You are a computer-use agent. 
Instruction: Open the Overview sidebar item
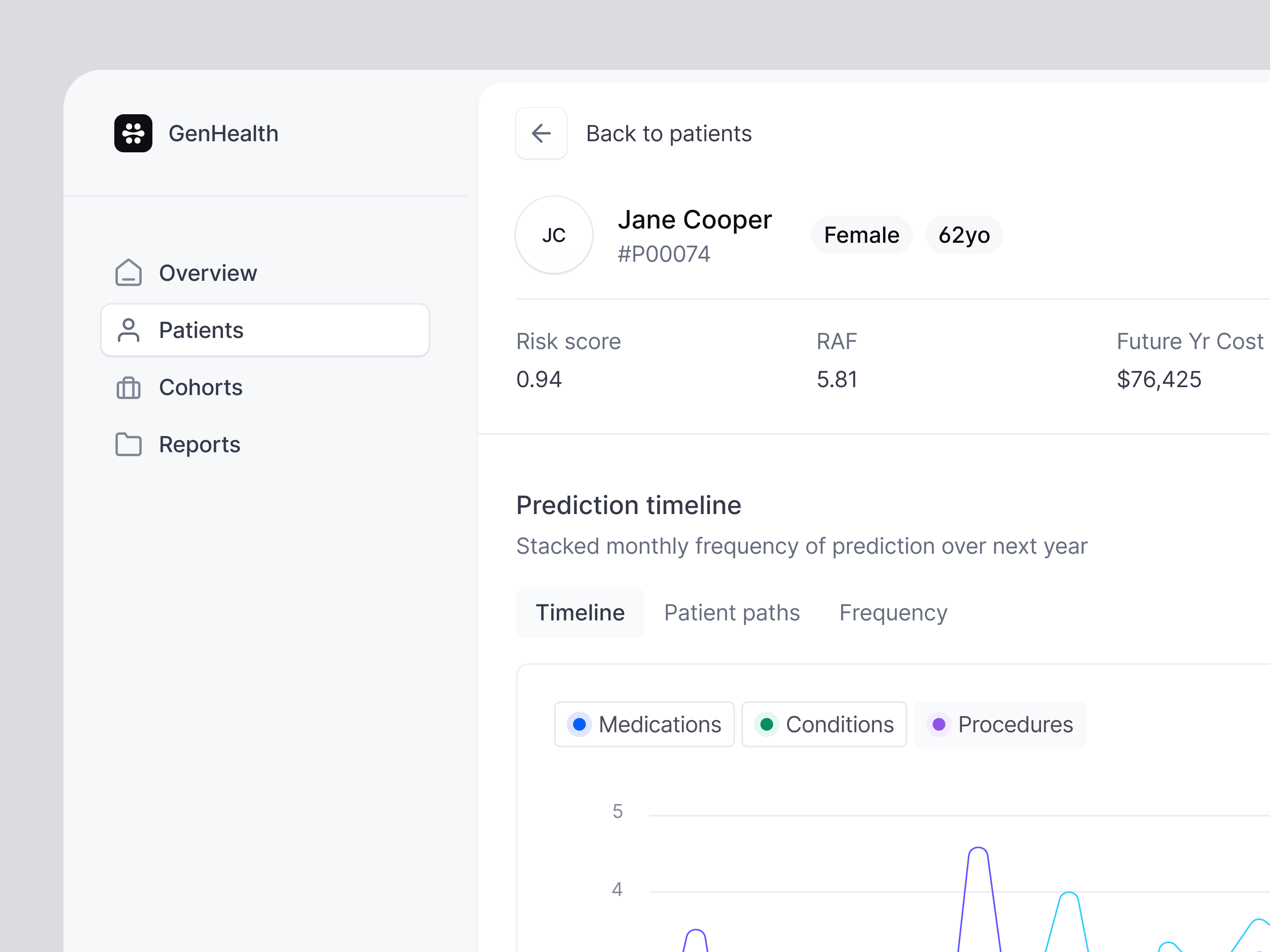click(265, 273)
